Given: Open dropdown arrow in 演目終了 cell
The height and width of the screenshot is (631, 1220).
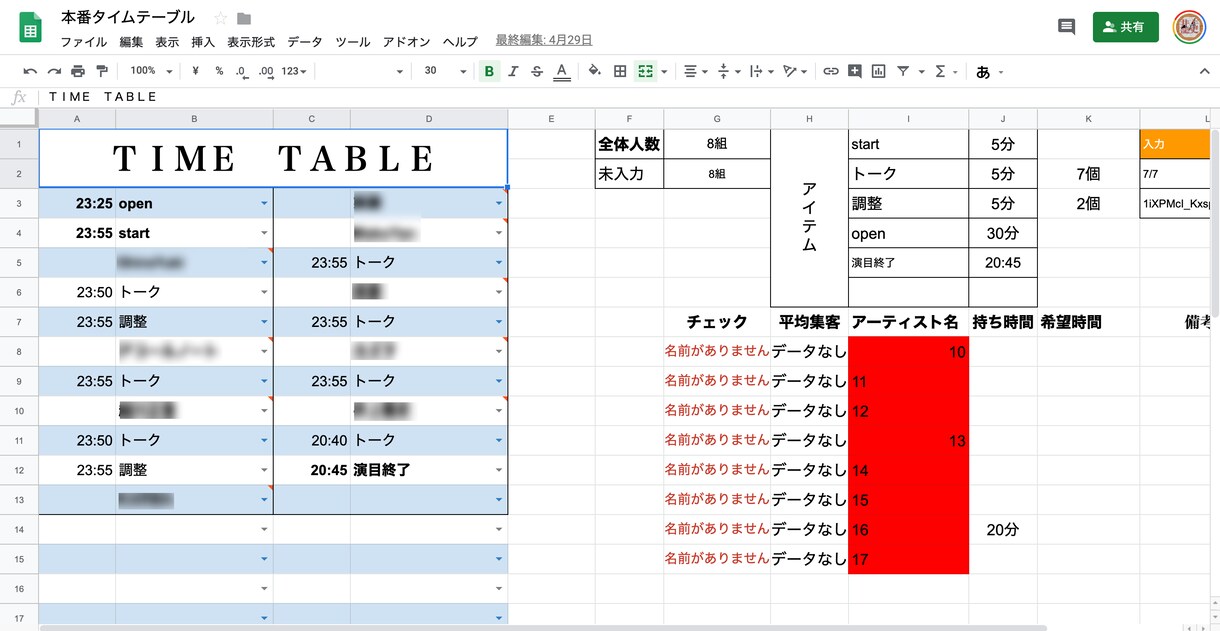Looking at the screenshot, I should click(498, 470).
